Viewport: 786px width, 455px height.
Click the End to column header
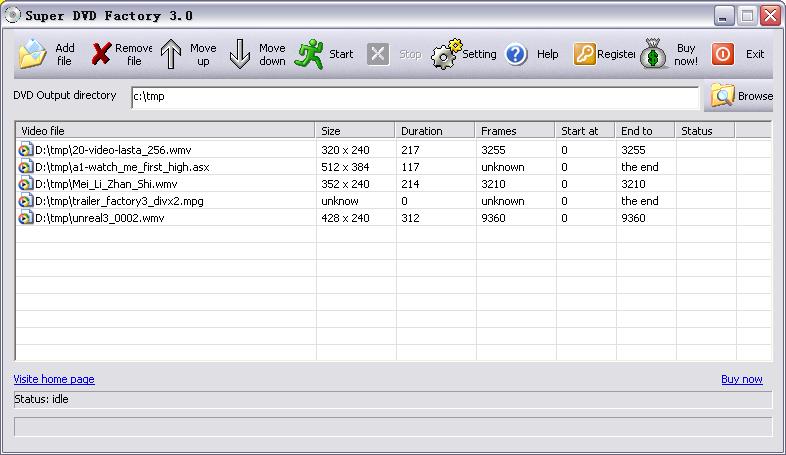[x=645, y=131]
